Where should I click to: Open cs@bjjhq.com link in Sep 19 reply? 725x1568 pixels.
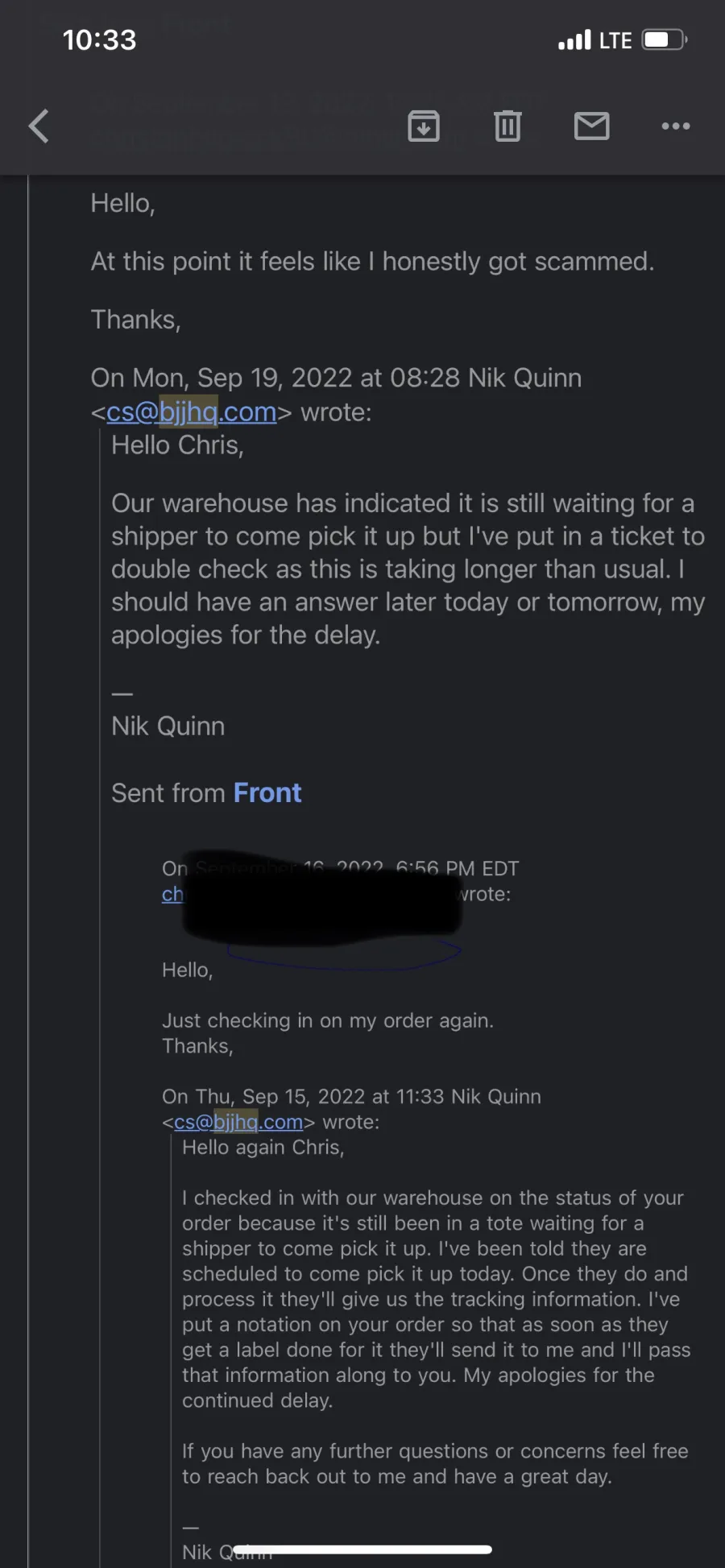(x=191, y=412)
